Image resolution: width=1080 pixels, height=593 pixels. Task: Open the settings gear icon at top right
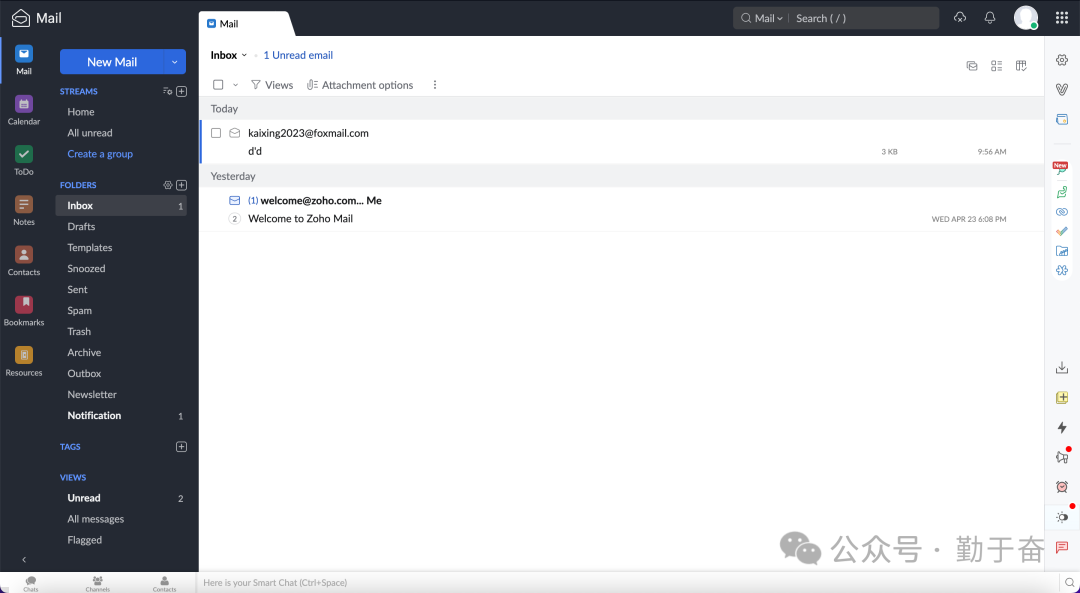pyautogui.click(x=1062, y=60)
